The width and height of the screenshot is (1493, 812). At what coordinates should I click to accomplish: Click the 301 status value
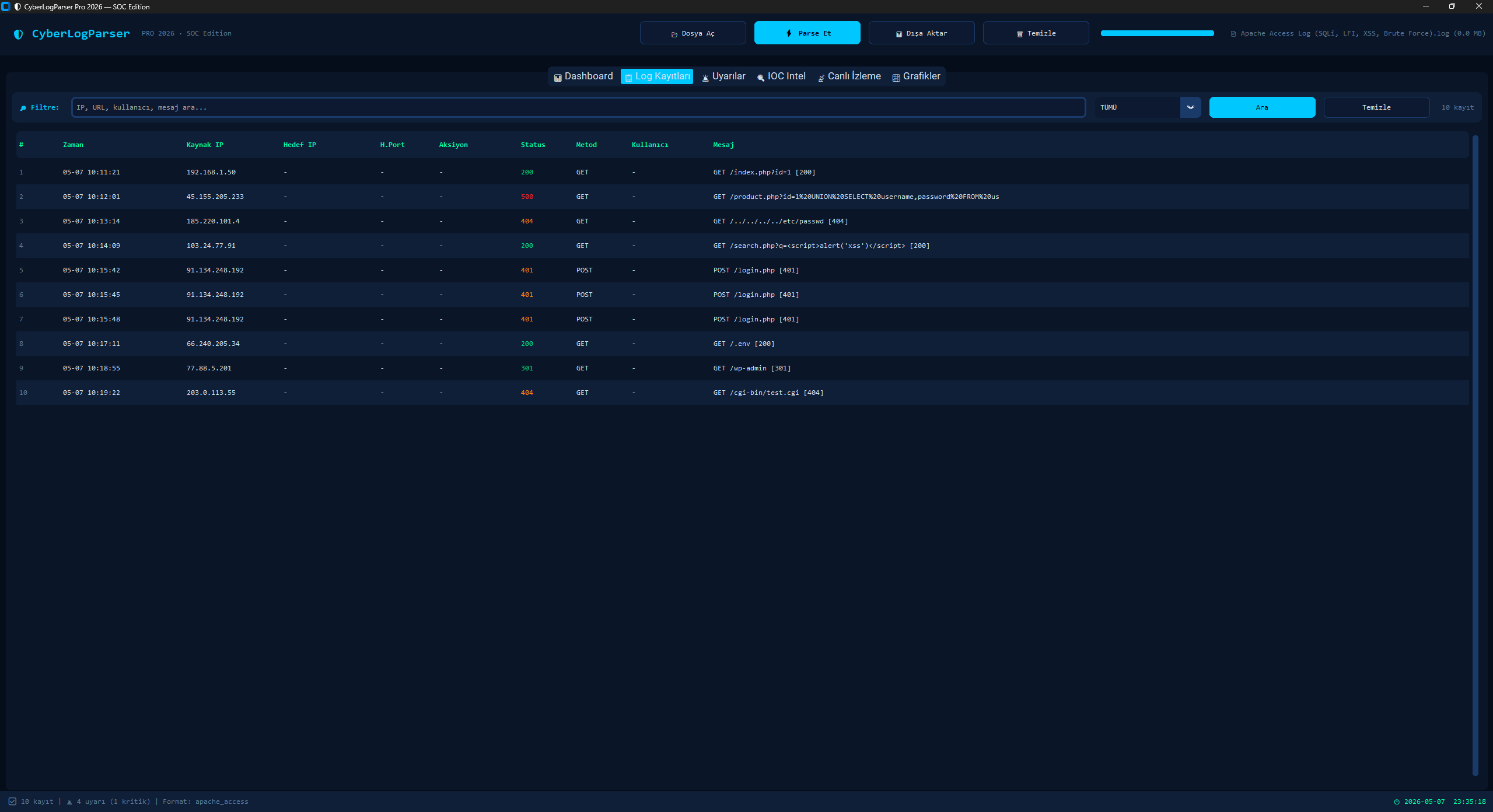coord(527,368)
